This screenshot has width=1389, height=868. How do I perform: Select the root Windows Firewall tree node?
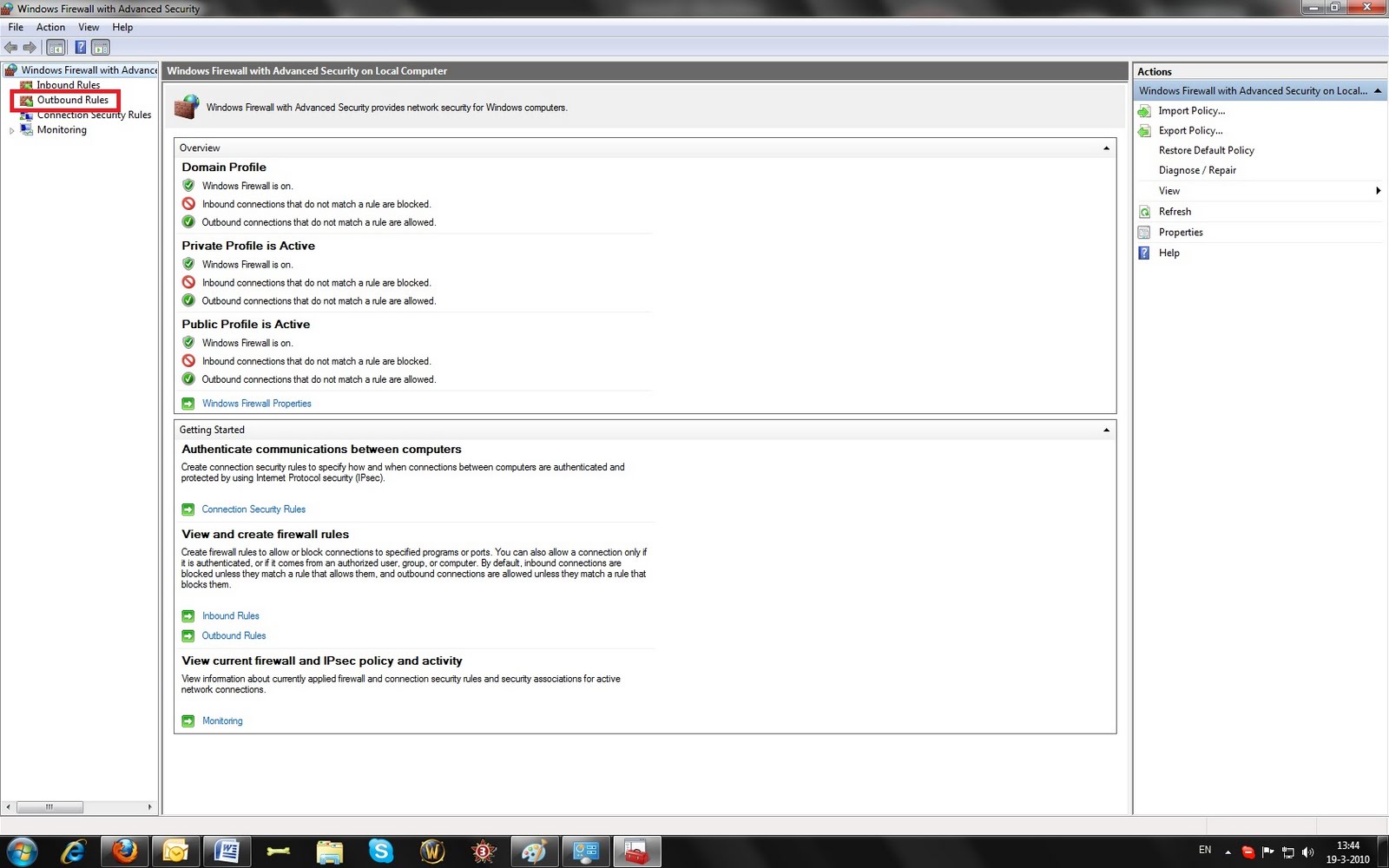[89, 70]
